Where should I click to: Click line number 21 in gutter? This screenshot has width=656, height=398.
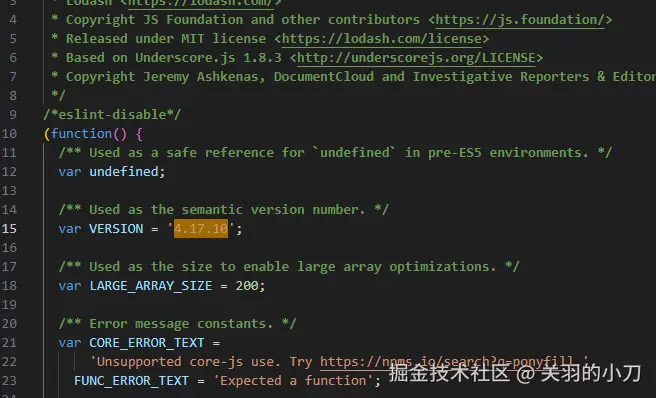point(9,343)
